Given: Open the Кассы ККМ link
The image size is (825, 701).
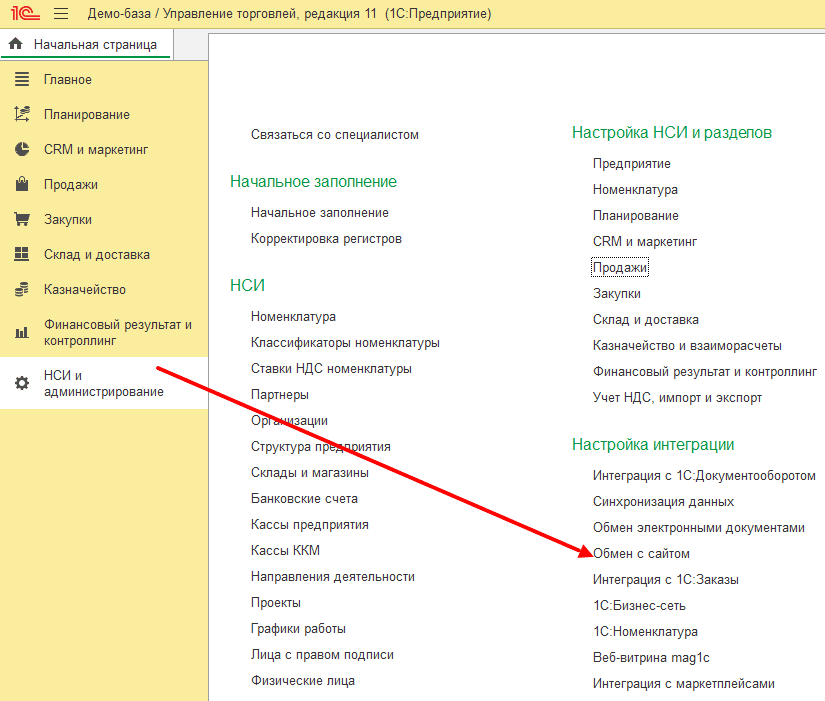Looking at the screenshot, I should point(285,550).
